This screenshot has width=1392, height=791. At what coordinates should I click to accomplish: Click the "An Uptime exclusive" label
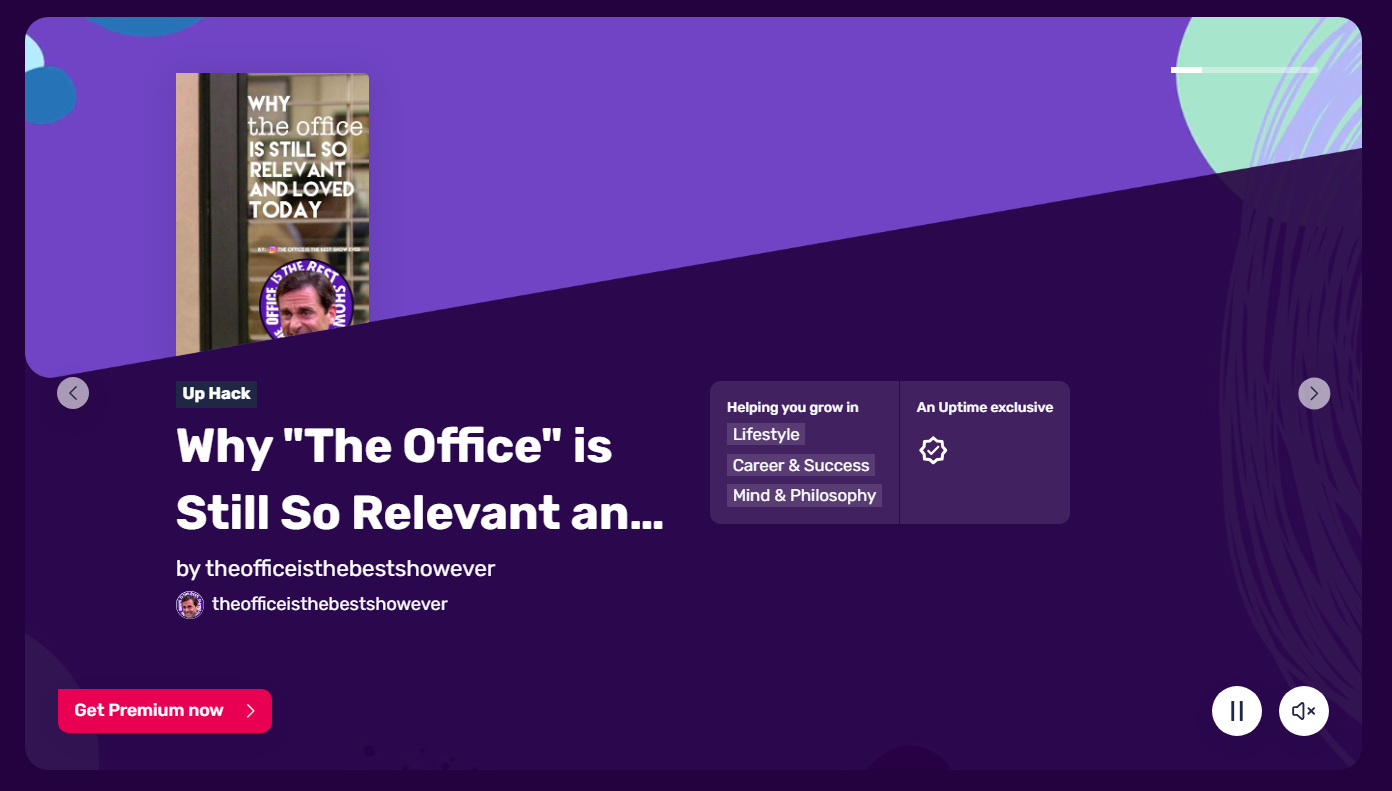coord(984,407)
